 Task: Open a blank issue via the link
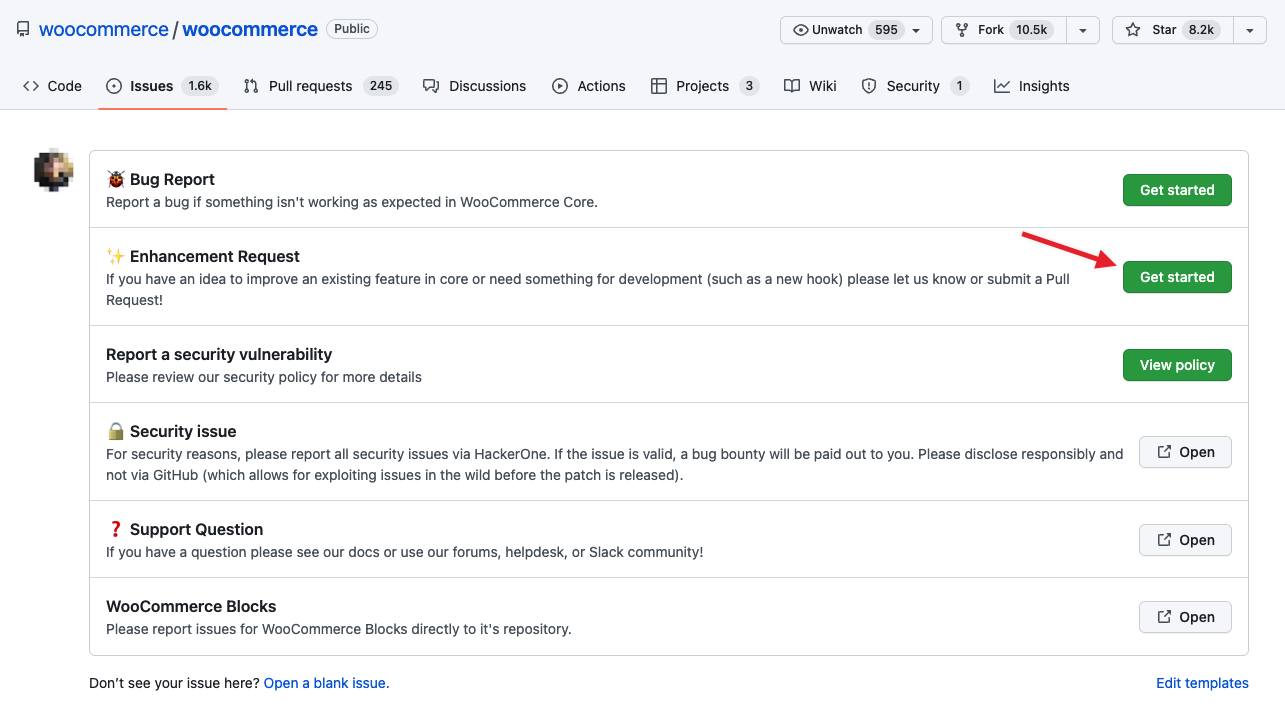click(325, 683)
